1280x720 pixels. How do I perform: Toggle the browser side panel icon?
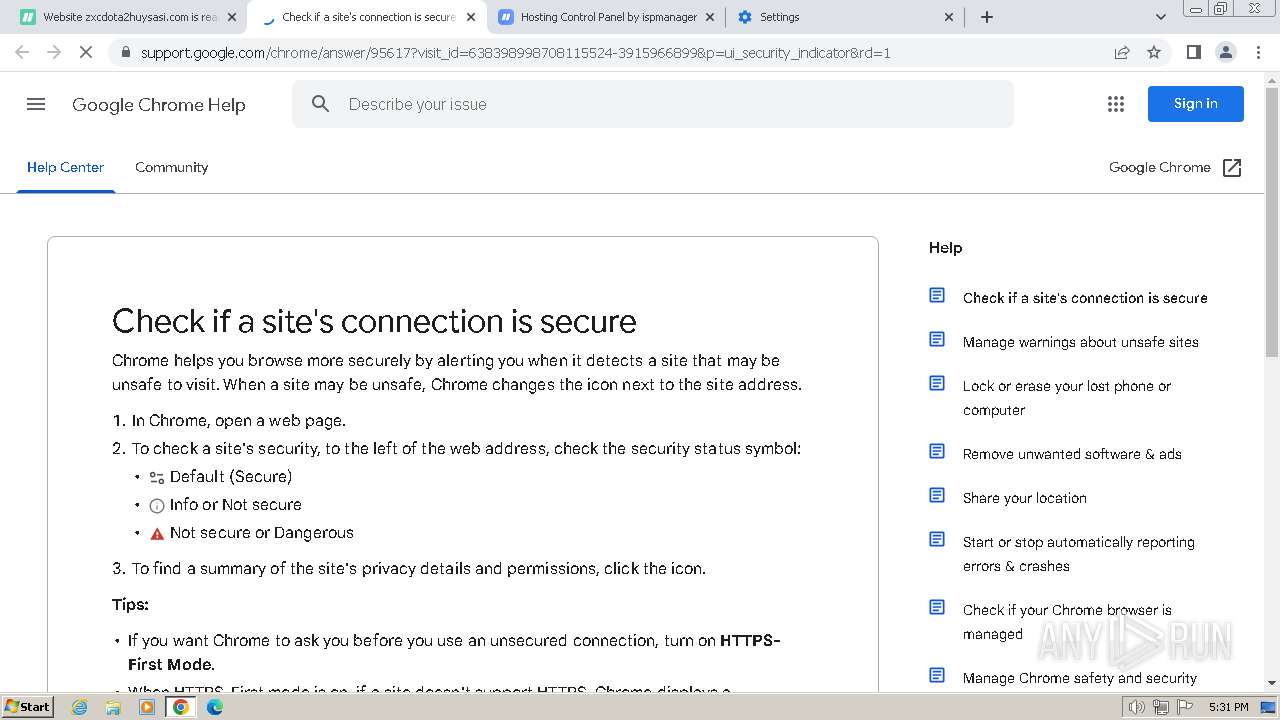[x=1193, y=52]
